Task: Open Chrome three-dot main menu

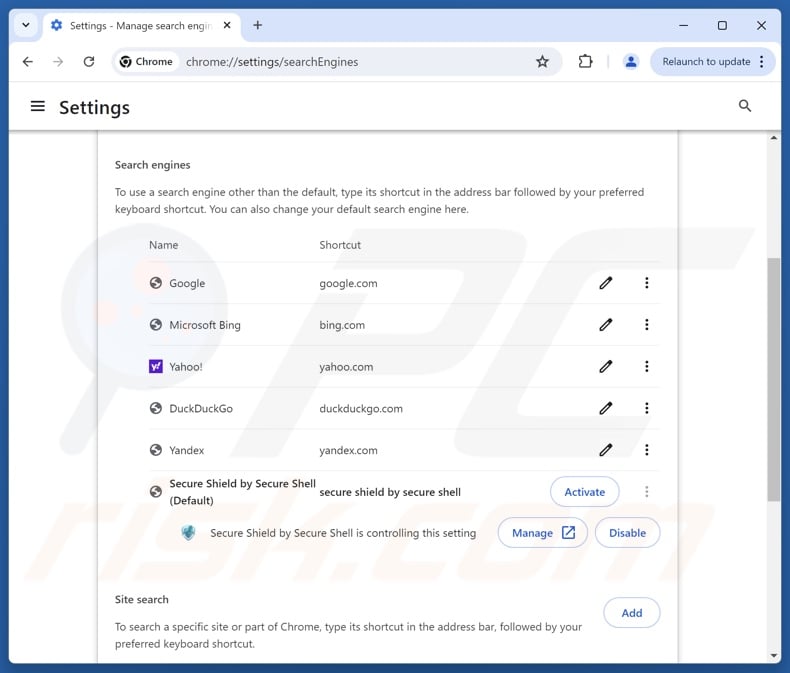Action: [x=762, y=61]
